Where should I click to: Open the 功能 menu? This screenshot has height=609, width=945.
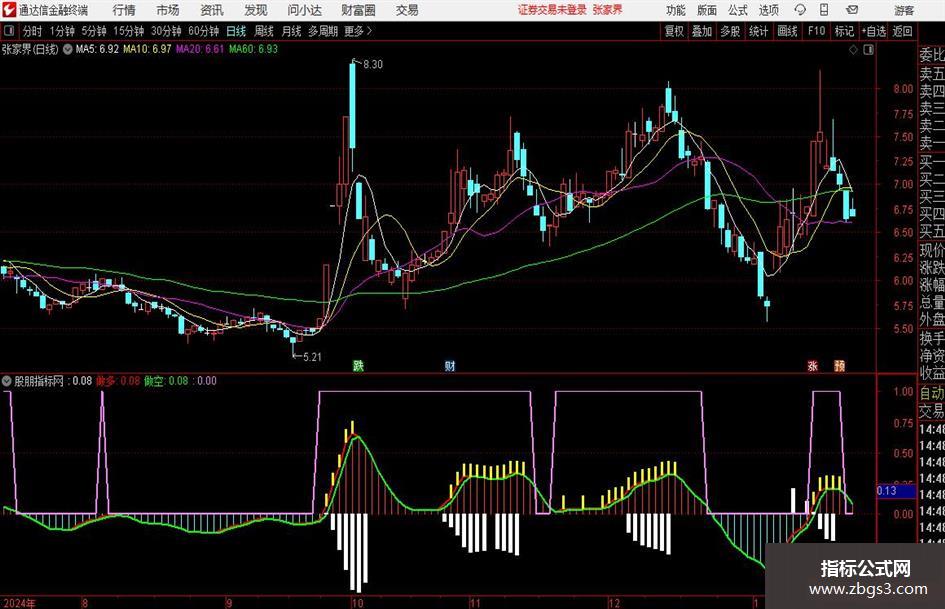[x=676, y=10]
